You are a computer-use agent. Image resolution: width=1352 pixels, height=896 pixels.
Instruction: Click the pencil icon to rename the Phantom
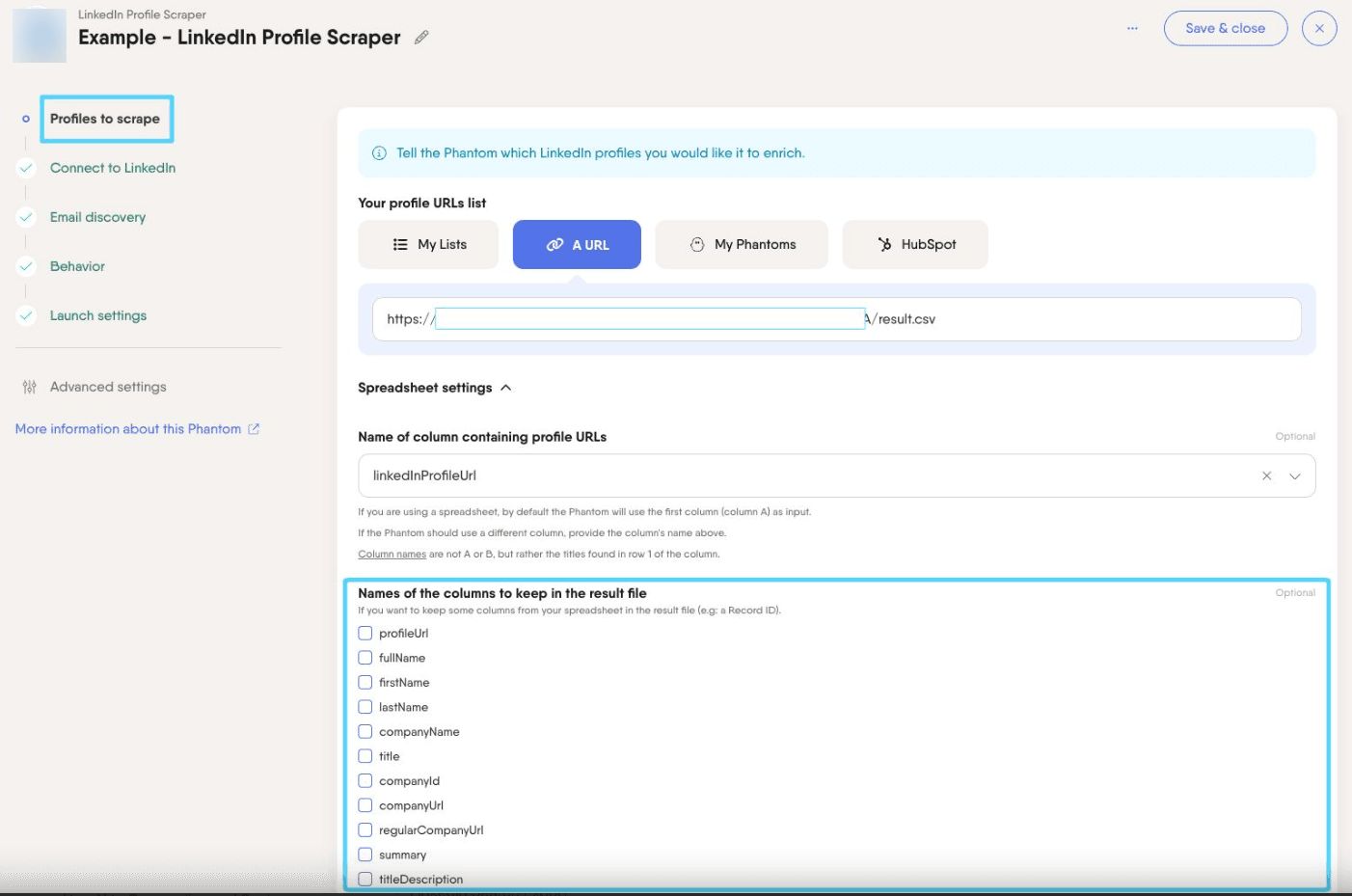[421, 38]
